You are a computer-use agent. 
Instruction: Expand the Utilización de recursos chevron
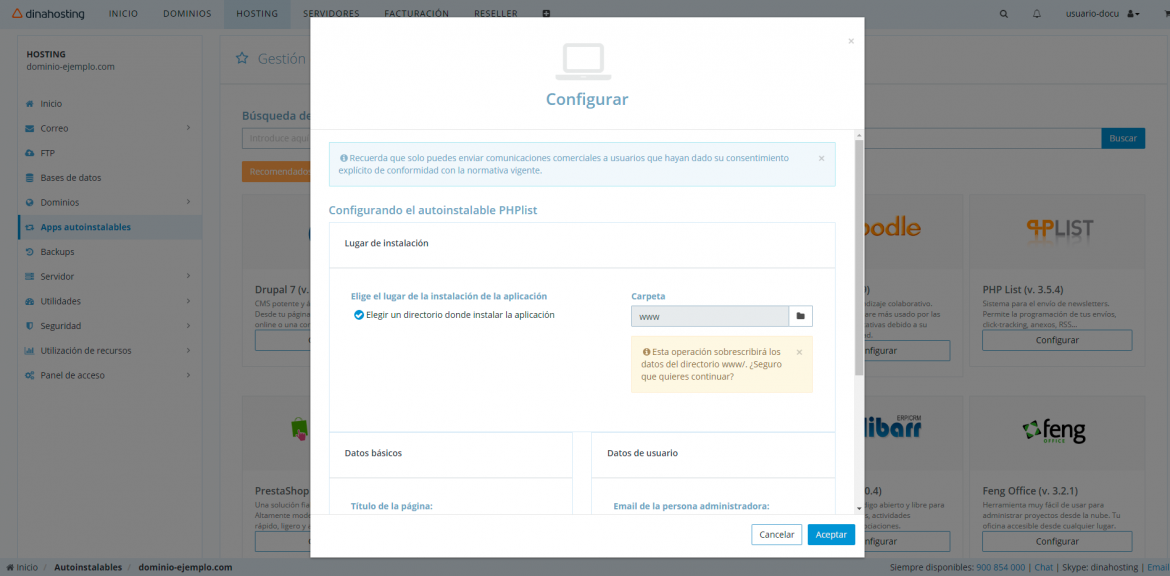[x=188, y=349]
